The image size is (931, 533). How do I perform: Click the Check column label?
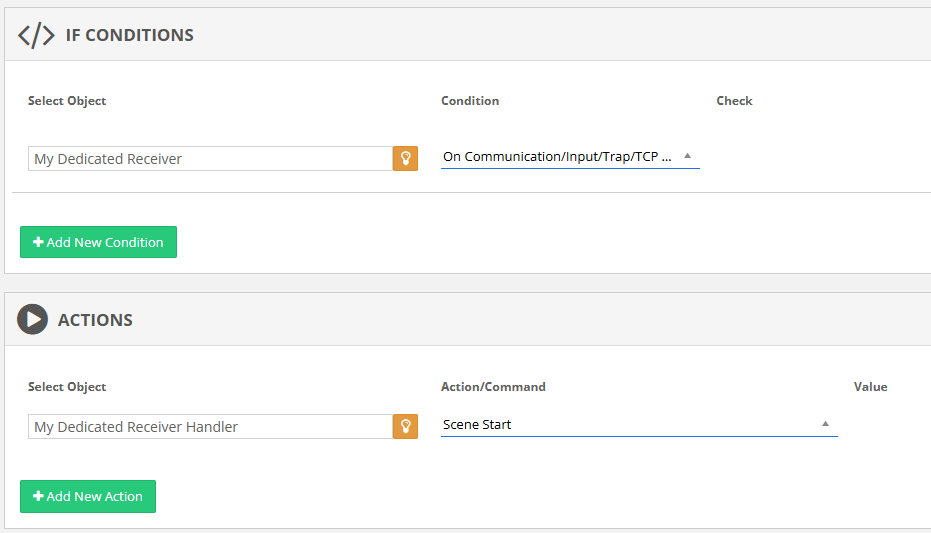[734, 101]
